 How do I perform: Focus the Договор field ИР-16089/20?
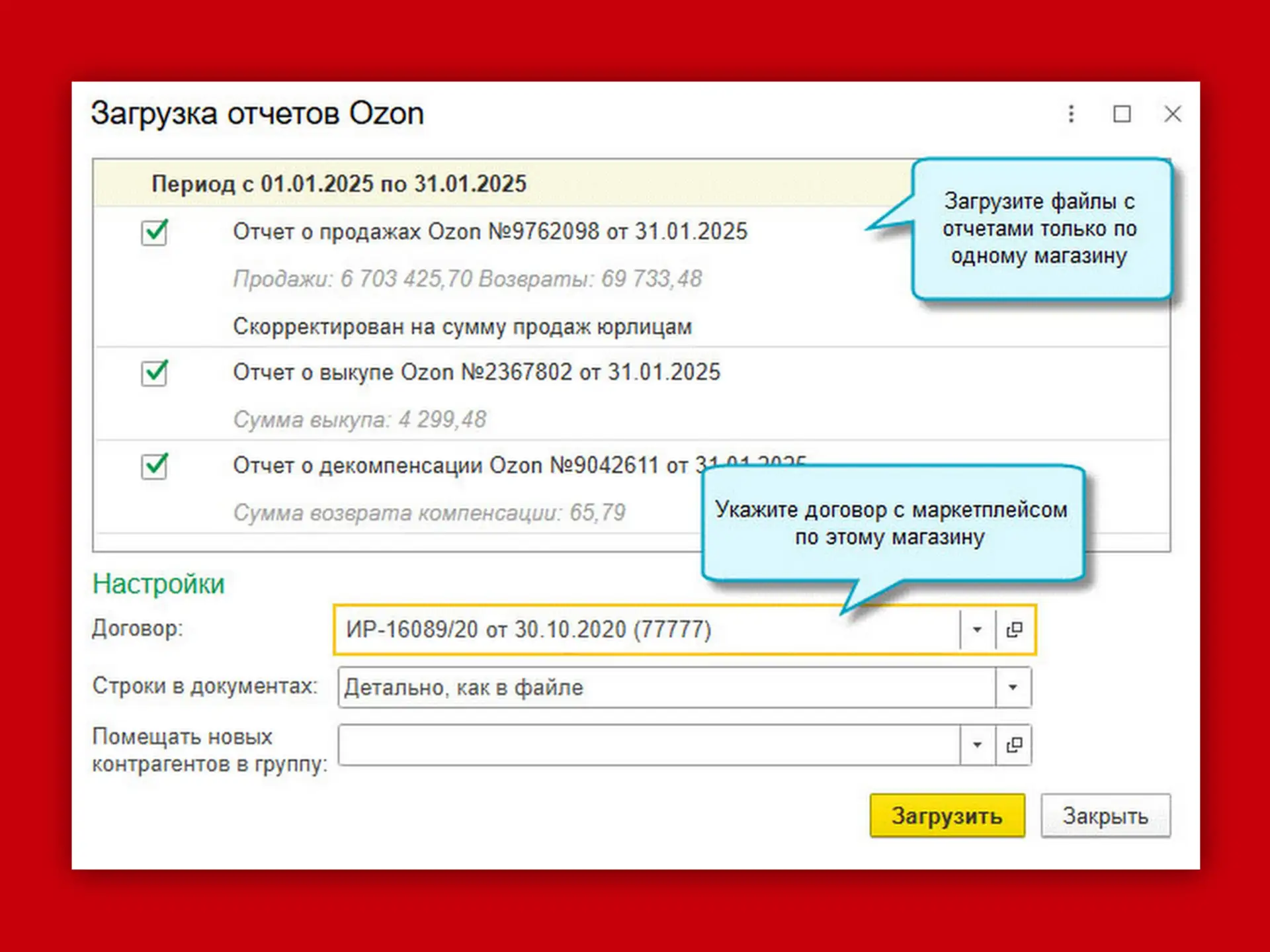tap(648, 629)
